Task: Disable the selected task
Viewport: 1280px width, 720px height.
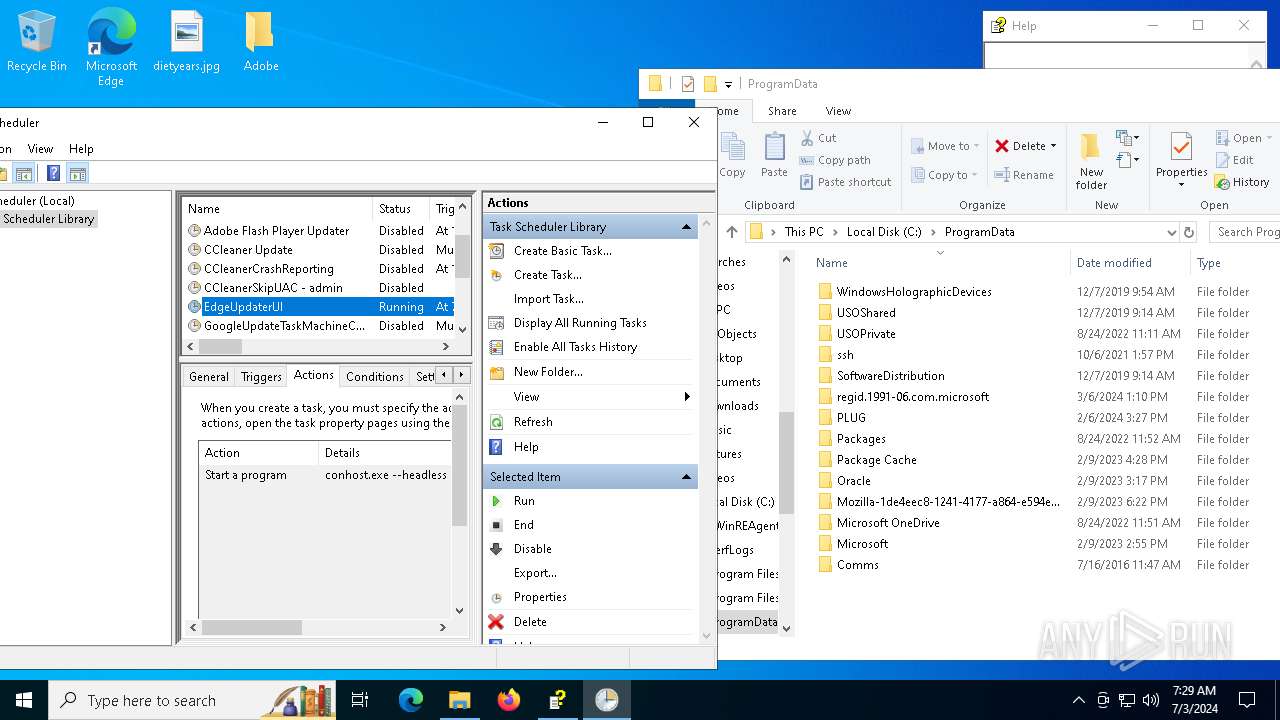Action: (x=532, y=549)
